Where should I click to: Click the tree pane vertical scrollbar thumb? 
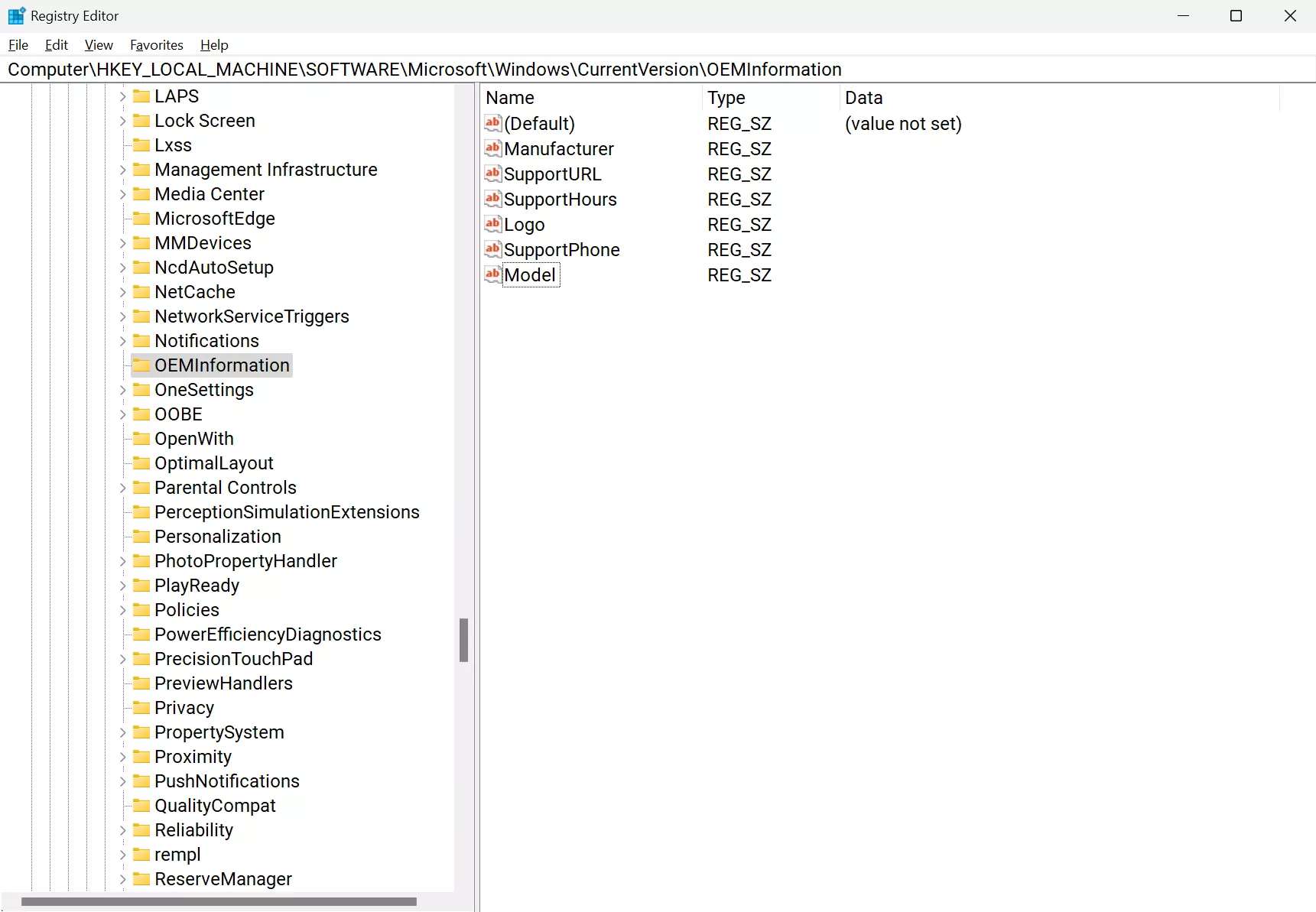pyautogui.click(x=463, y=640)
